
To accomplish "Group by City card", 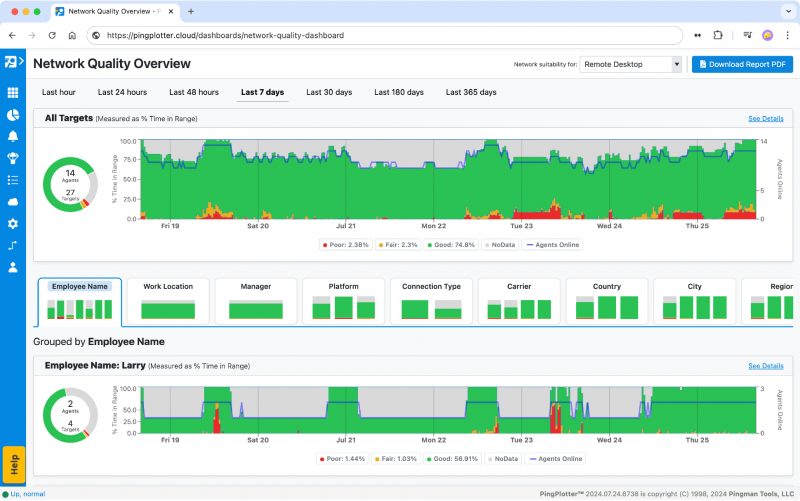I will pos(694,301).
